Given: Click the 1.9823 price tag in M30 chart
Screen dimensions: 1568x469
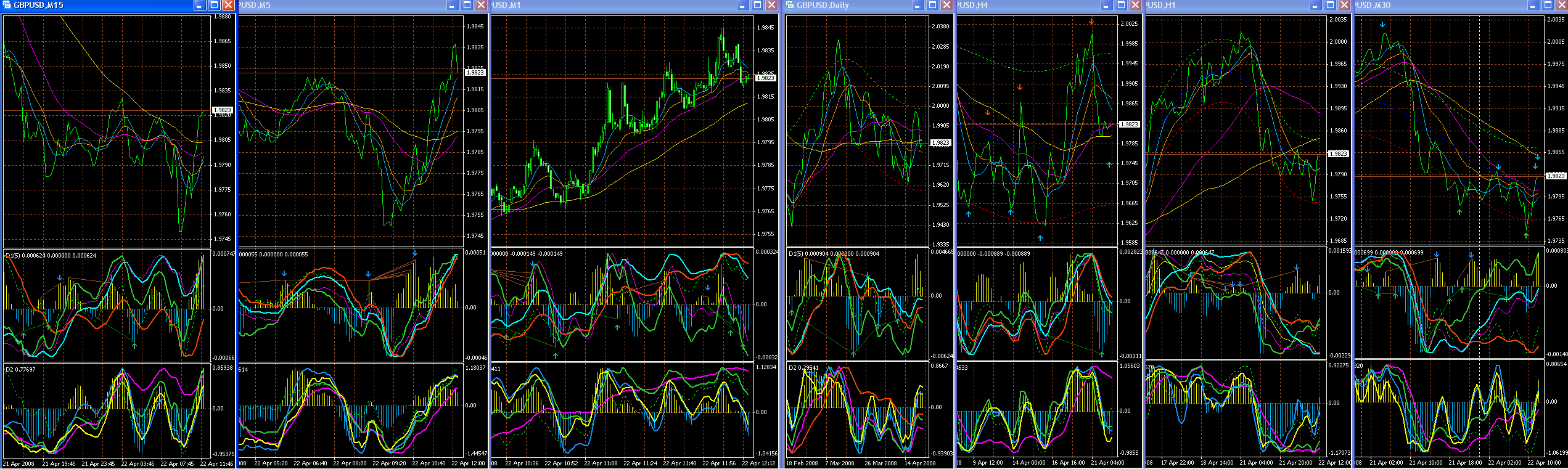Looking at the screenshot, I should coord(1556,176).
